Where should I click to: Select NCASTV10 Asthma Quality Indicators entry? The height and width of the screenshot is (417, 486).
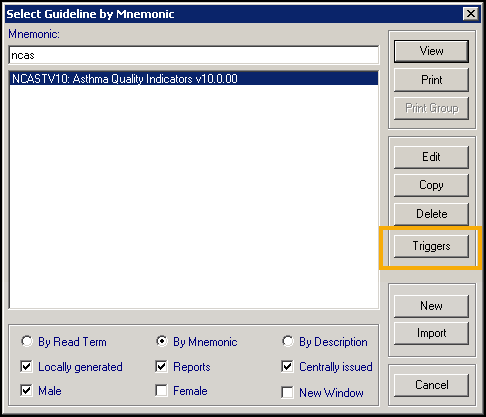click(194, 79)
